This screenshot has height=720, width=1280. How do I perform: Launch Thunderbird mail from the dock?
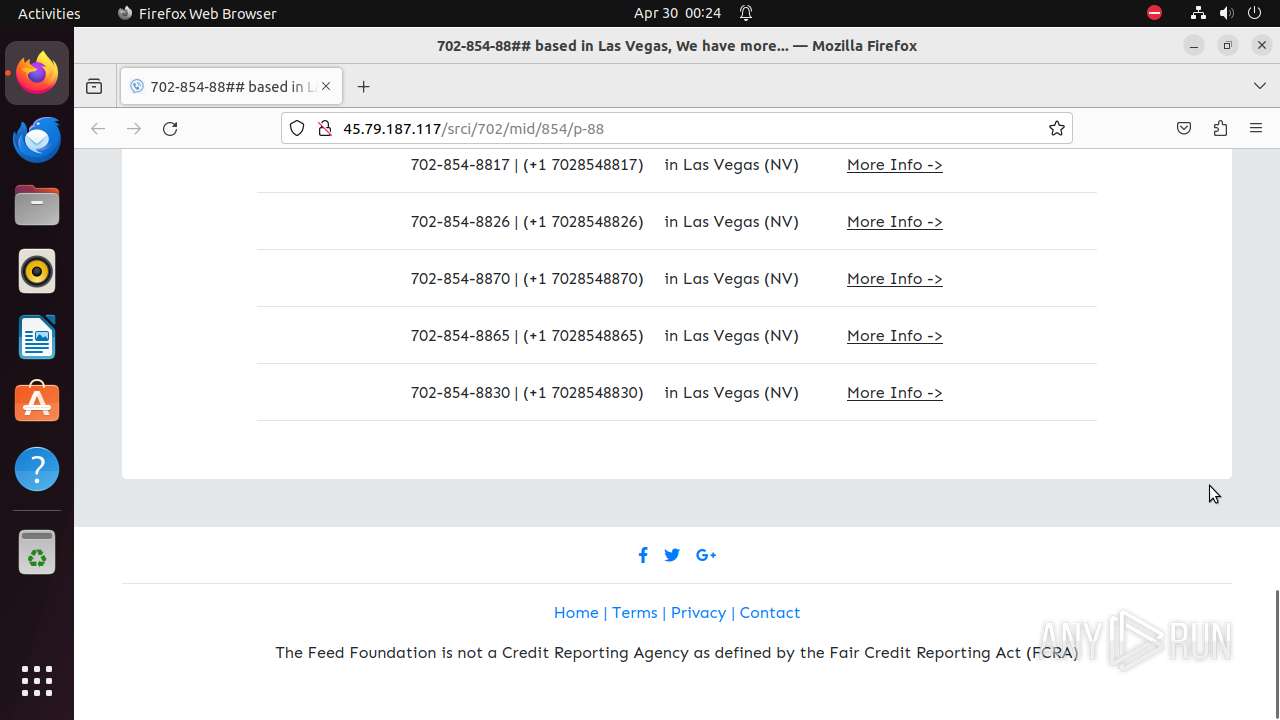click(37, 139)
